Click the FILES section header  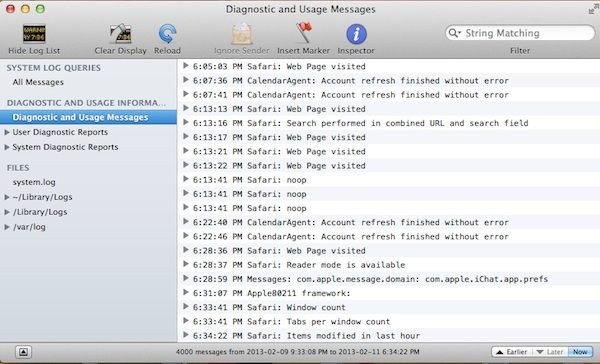(18, 168)
